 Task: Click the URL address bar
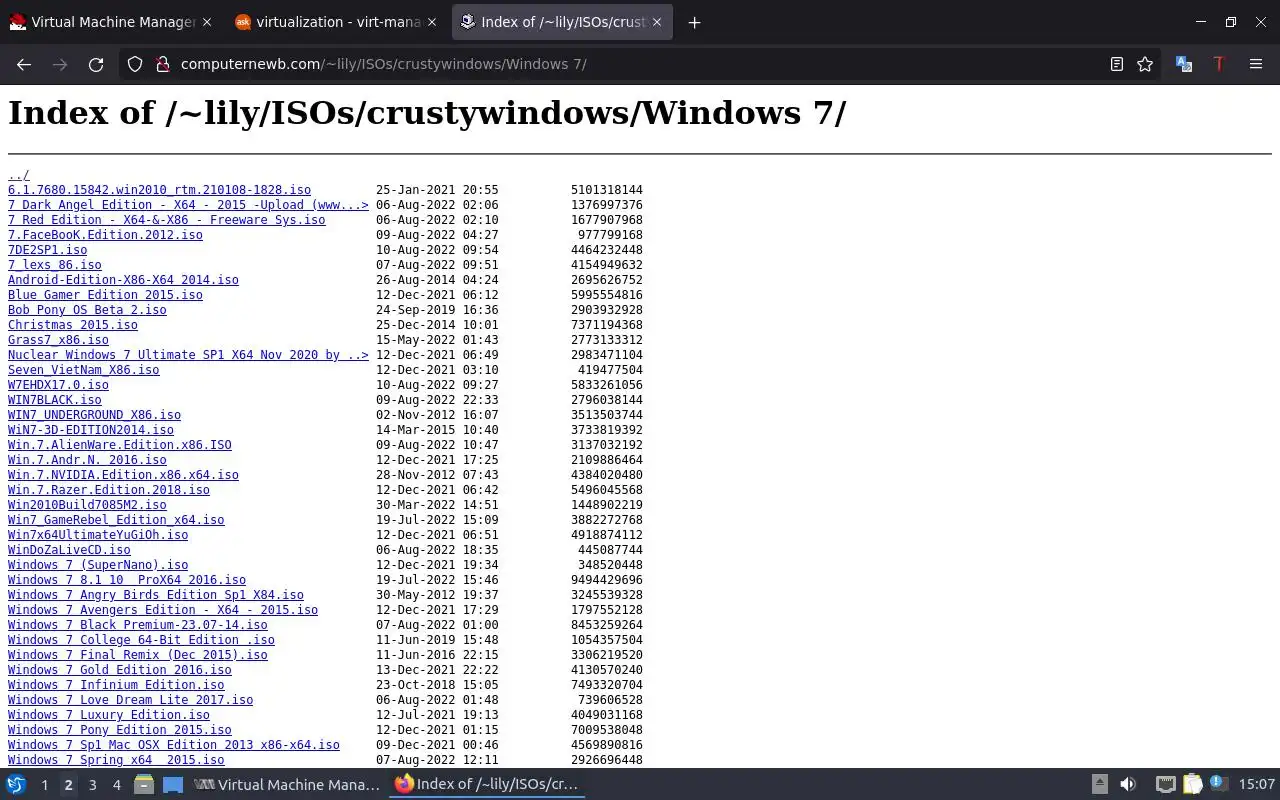pos(640,64)
